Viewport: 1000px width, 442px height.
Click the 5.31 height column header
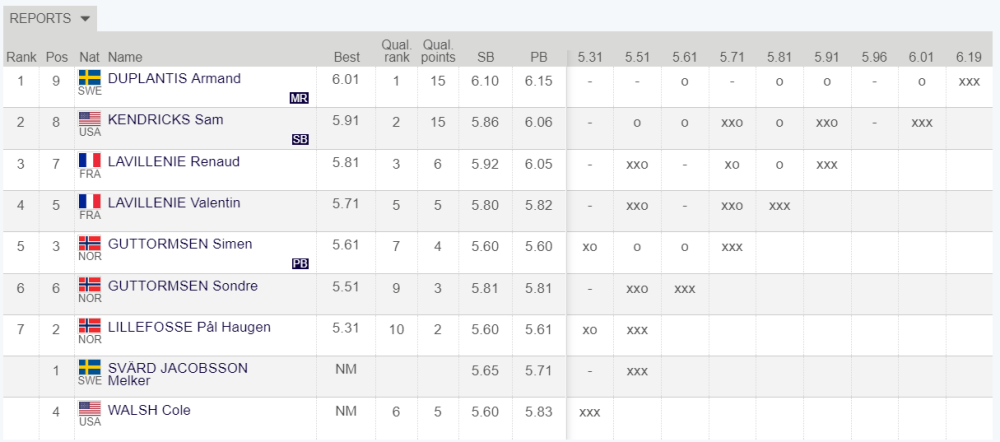(x=590, y=57)
